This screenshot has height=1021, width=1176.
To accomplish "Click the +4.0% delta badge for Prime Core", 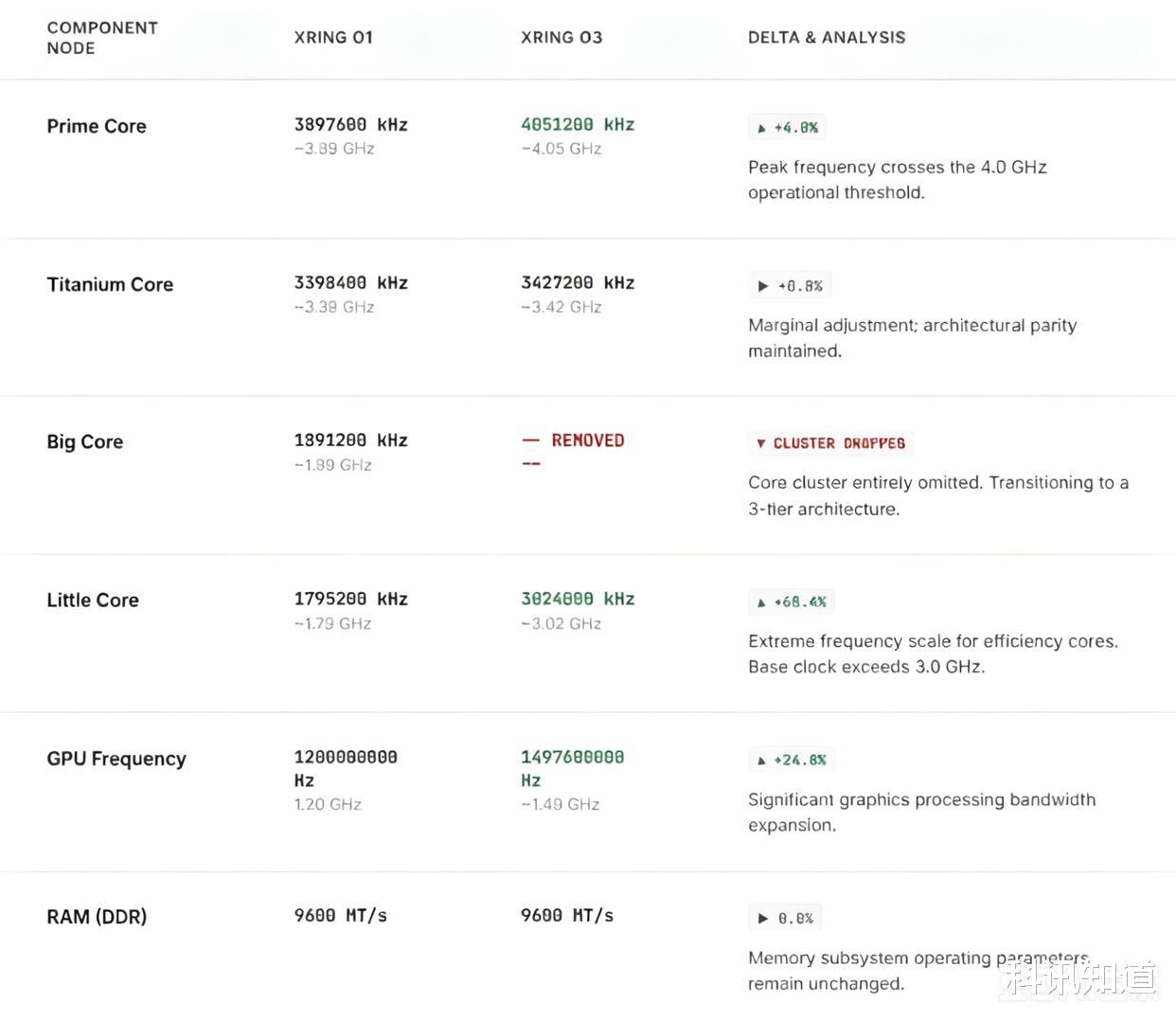I will point(788,127).
